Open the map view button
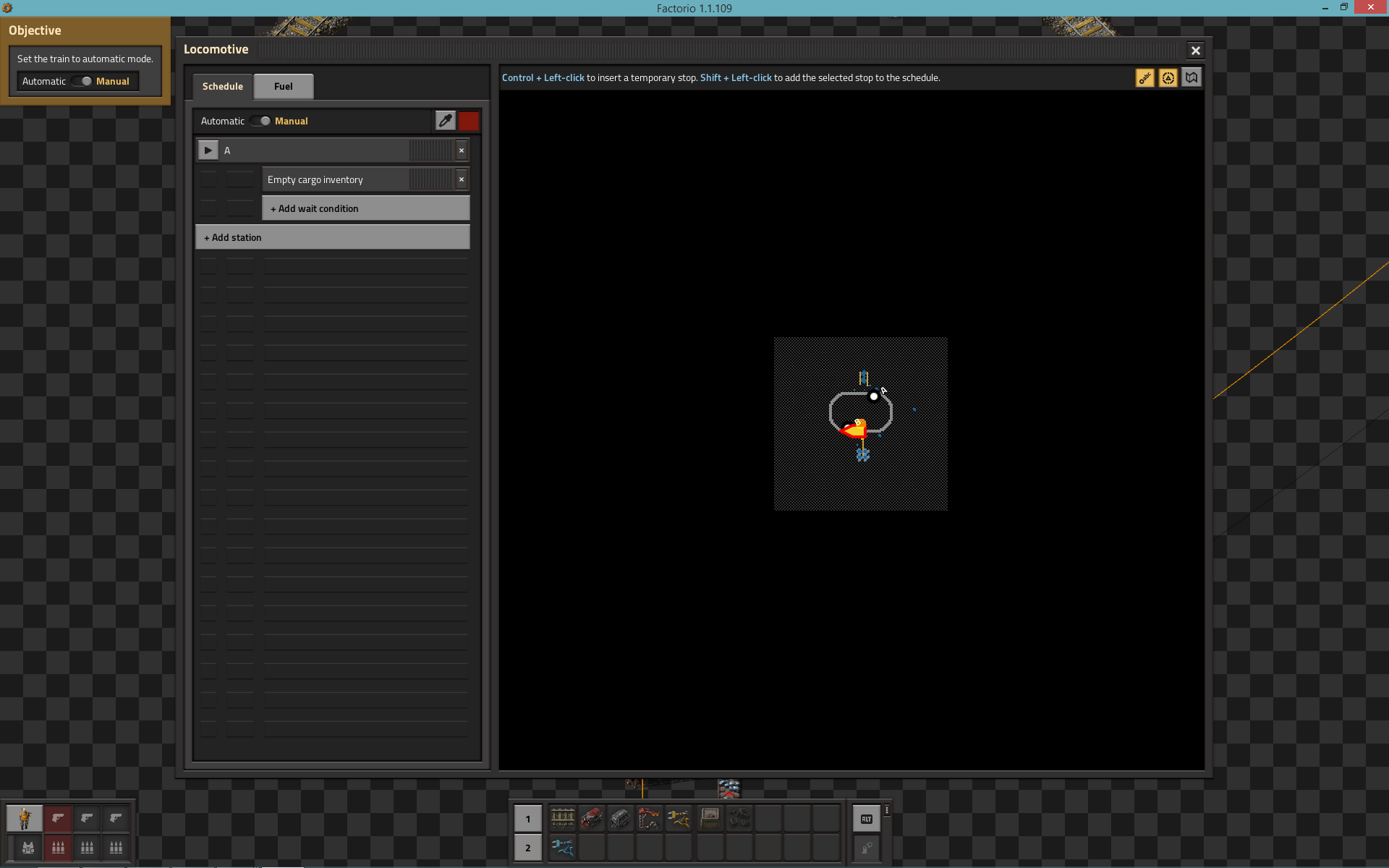The image size is (1389, 868). [x=1192, y=78]
